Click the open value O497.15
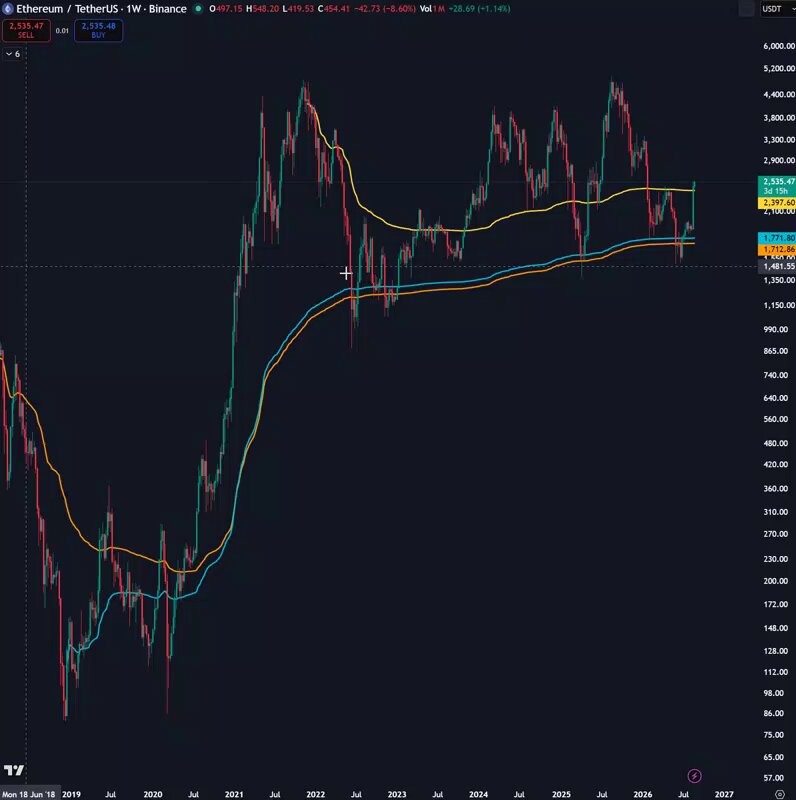The width and height of the screenshot is (796, 800). point(226,9)
